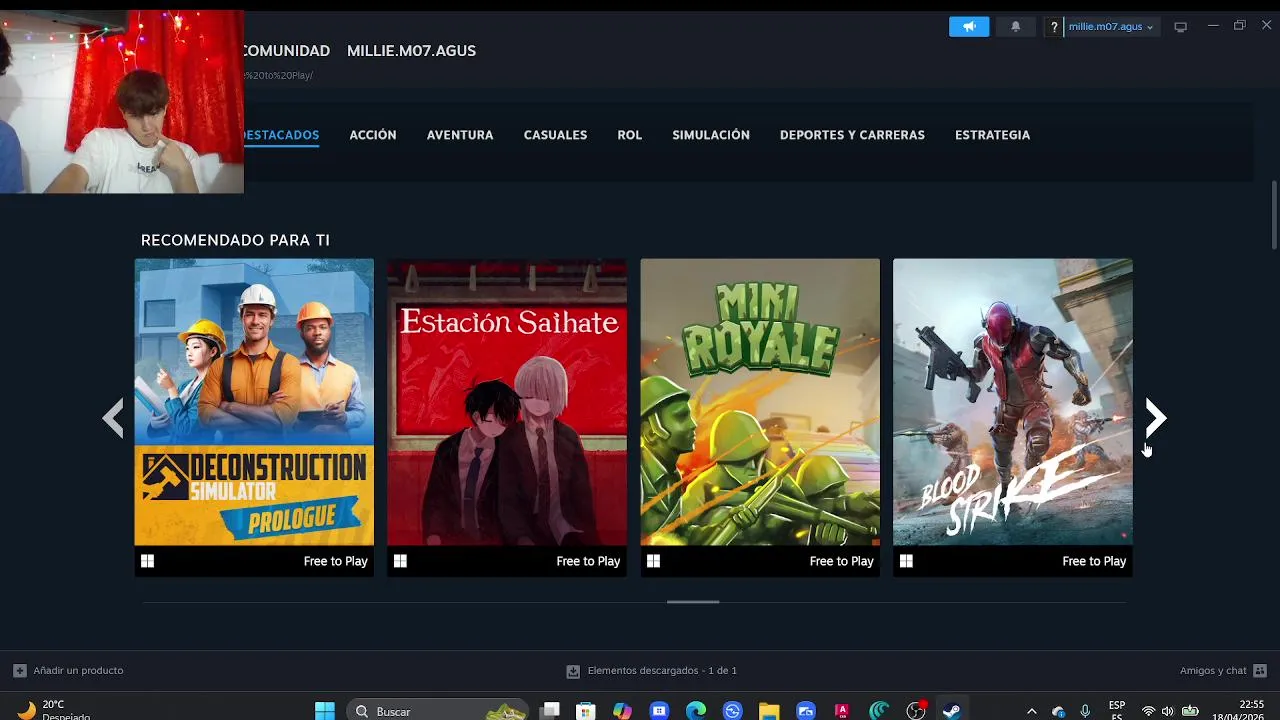Click Free to Play under Mini Royale

(x=841, y=561)
